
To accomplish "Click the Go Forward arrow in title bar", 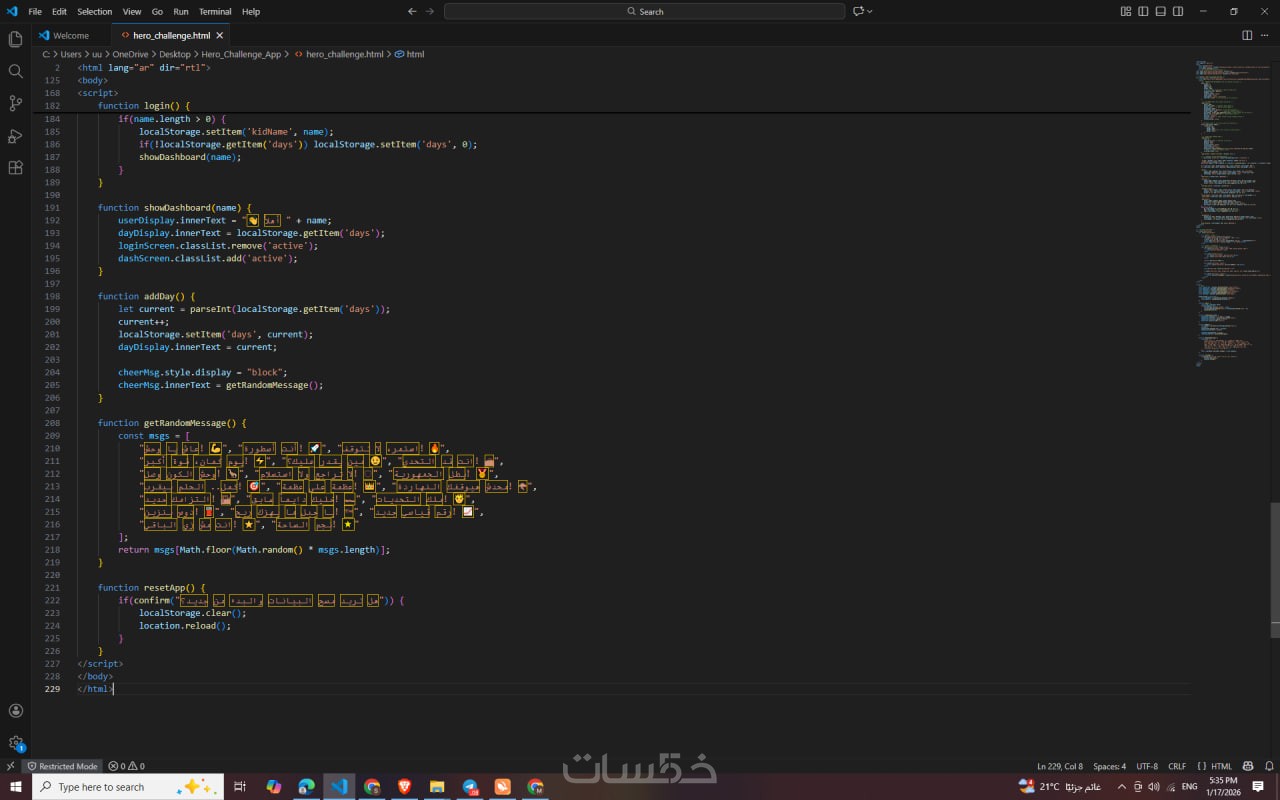I will coord(430,11).
